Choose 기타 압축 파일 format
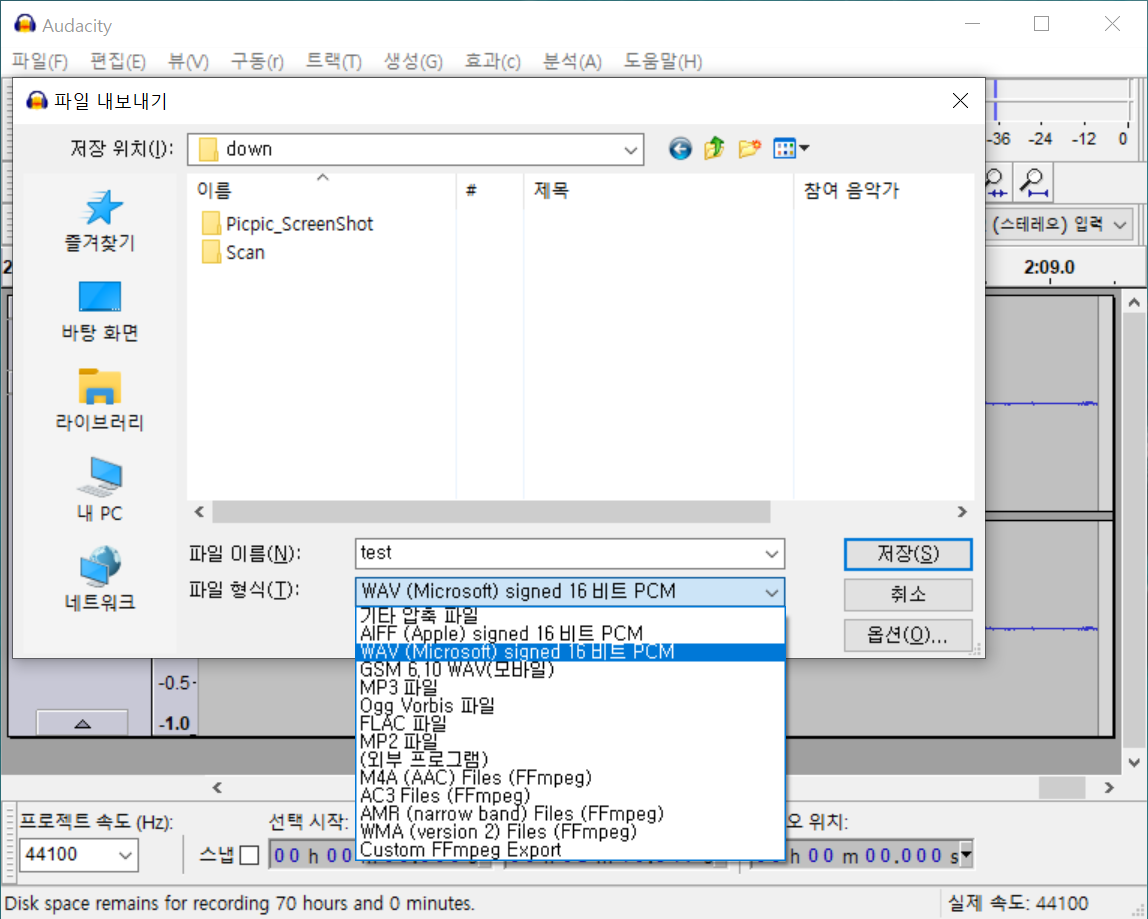Image resolution: width=1148 pixels, height=919 pixels. click(570, 616)
